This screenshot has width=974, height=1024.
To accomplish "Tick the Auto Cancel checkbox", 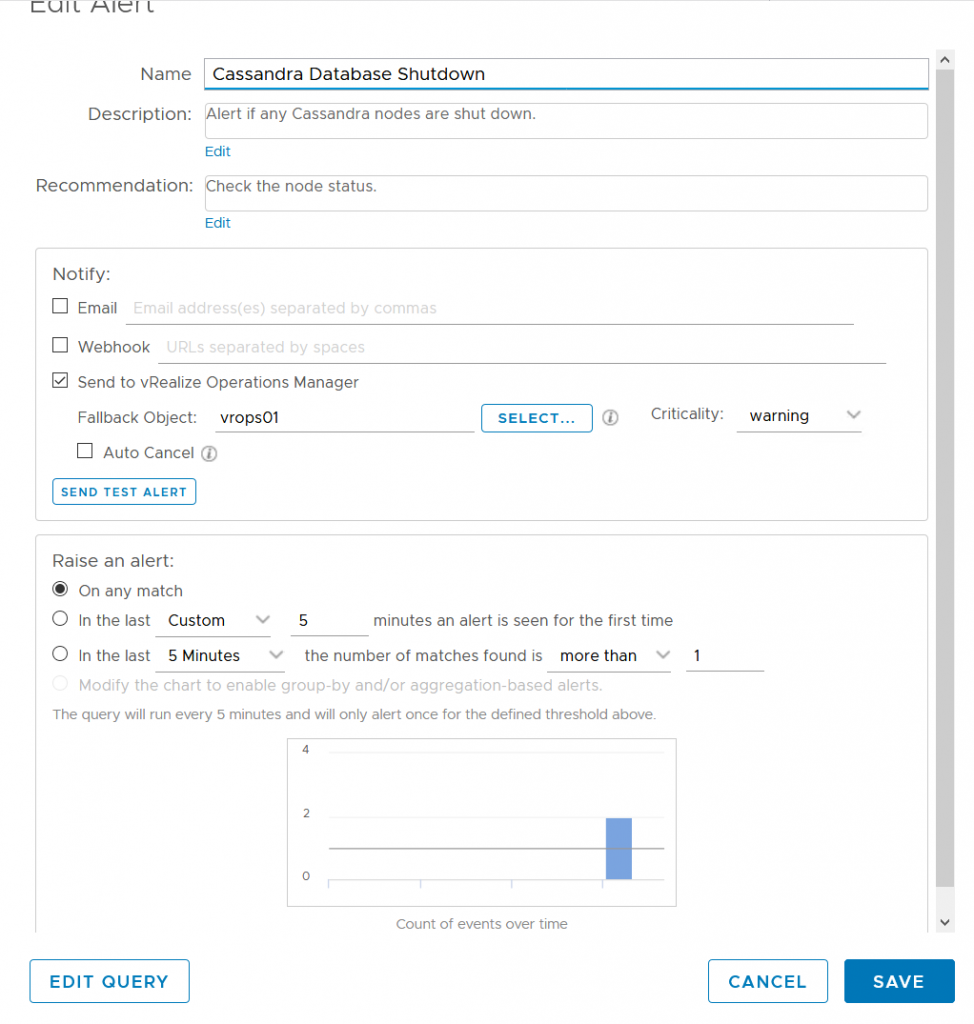I will tap(86, 452).
